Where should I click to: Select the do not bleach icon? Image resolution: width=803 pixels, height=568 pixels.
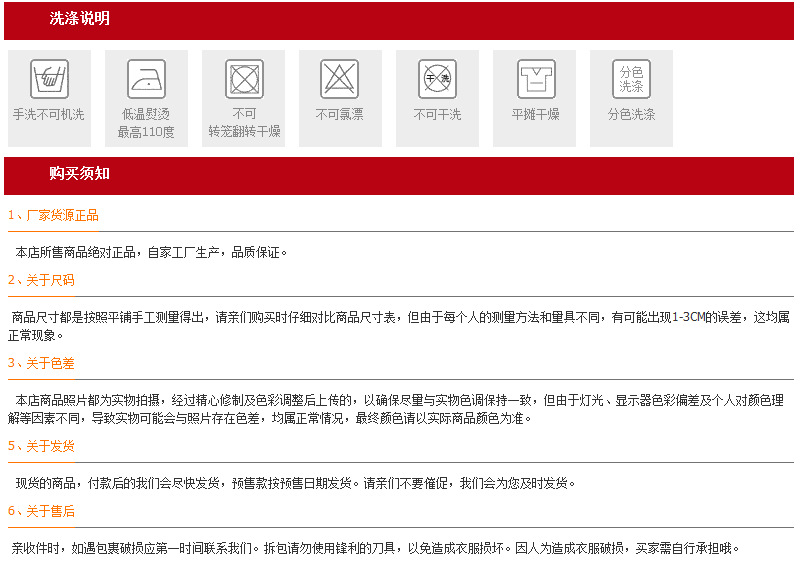pos(339,78)
